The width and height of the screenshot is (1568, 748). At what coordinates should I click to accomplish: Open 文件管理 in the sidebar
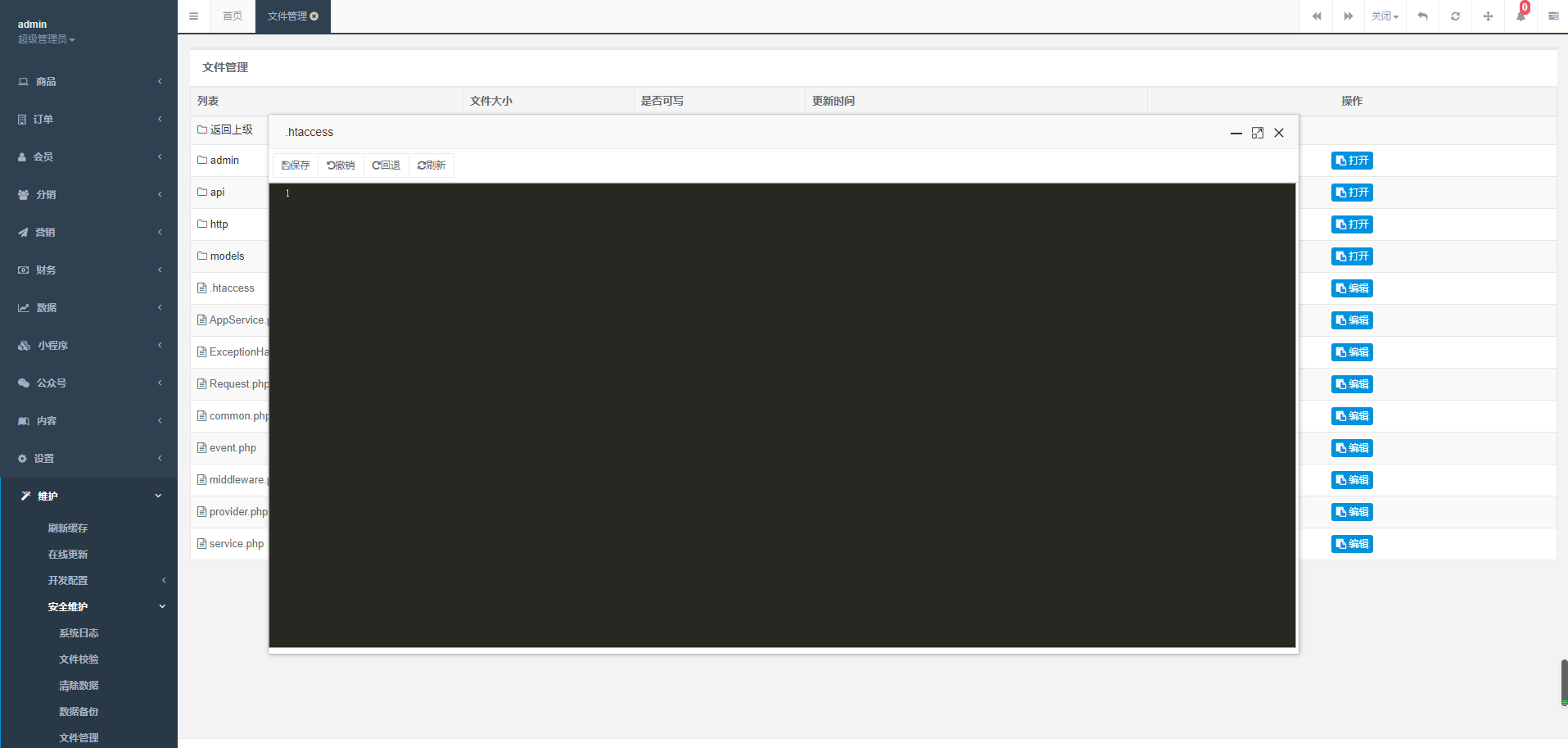coord(79,737)
